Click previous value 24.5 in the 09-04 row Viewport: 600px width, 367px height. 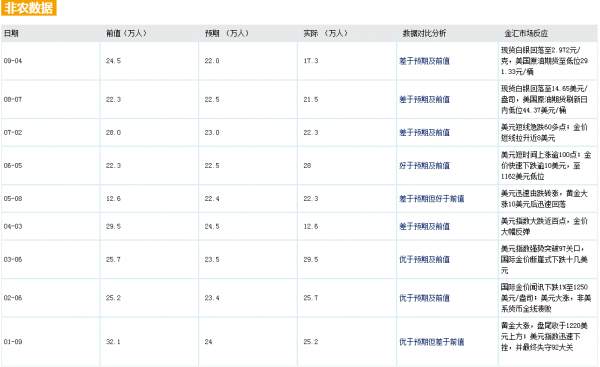[113, 61]
